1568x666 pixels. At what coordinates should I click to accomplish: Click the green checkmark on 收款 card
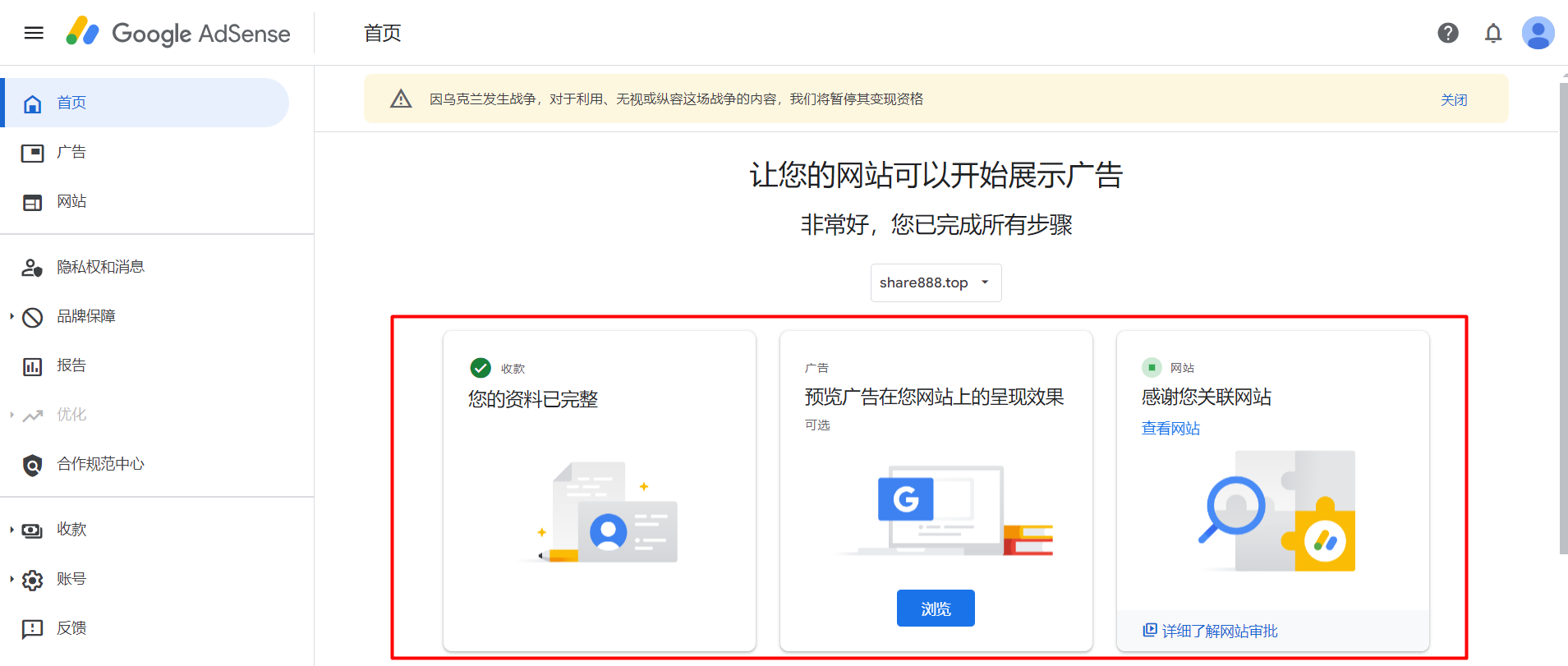tap(481, 368)
